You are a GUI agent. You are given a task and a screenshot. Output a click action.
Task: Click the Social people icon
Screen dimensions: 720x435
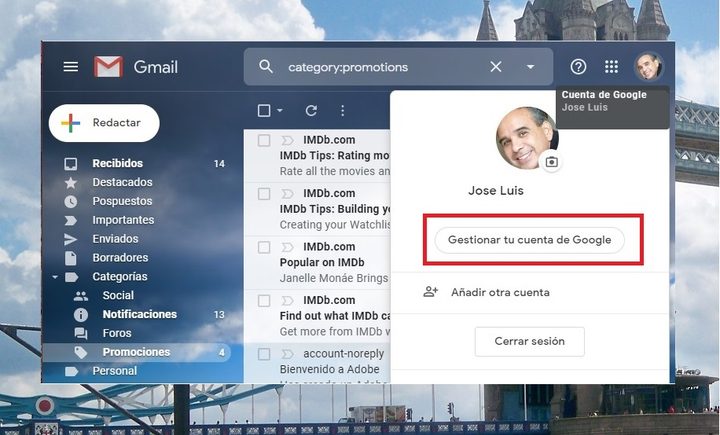81,296
